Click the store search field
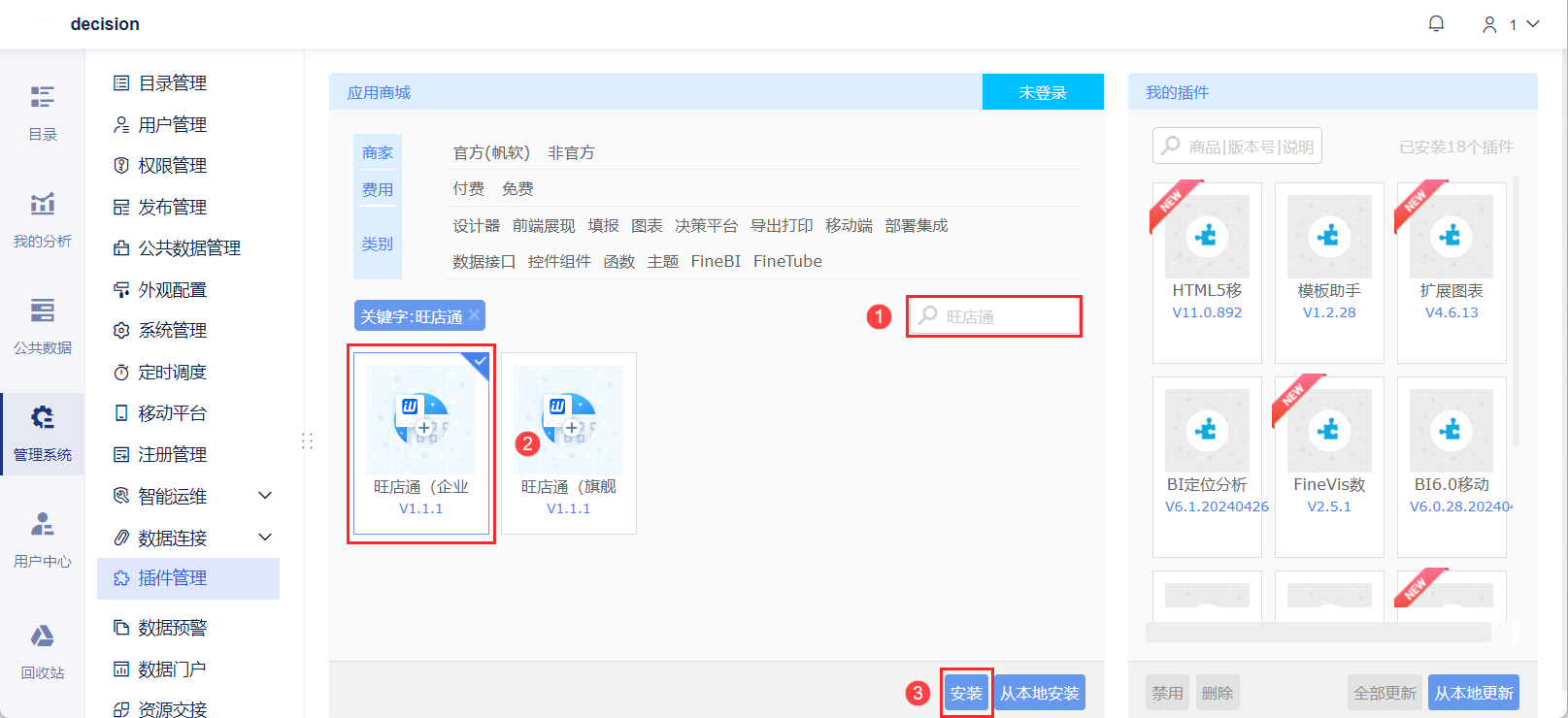 click(994, 316)
